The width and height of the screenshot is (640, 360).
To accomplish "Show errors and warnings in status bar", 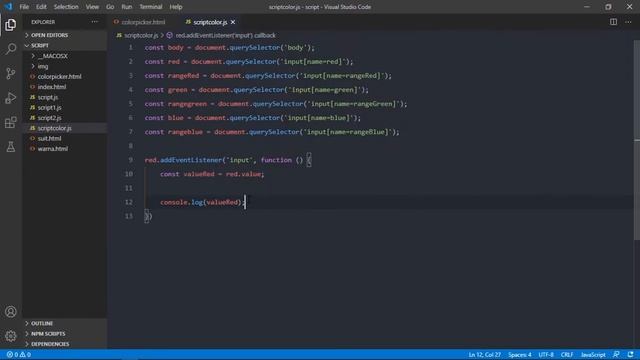I will tap(19, 355).
